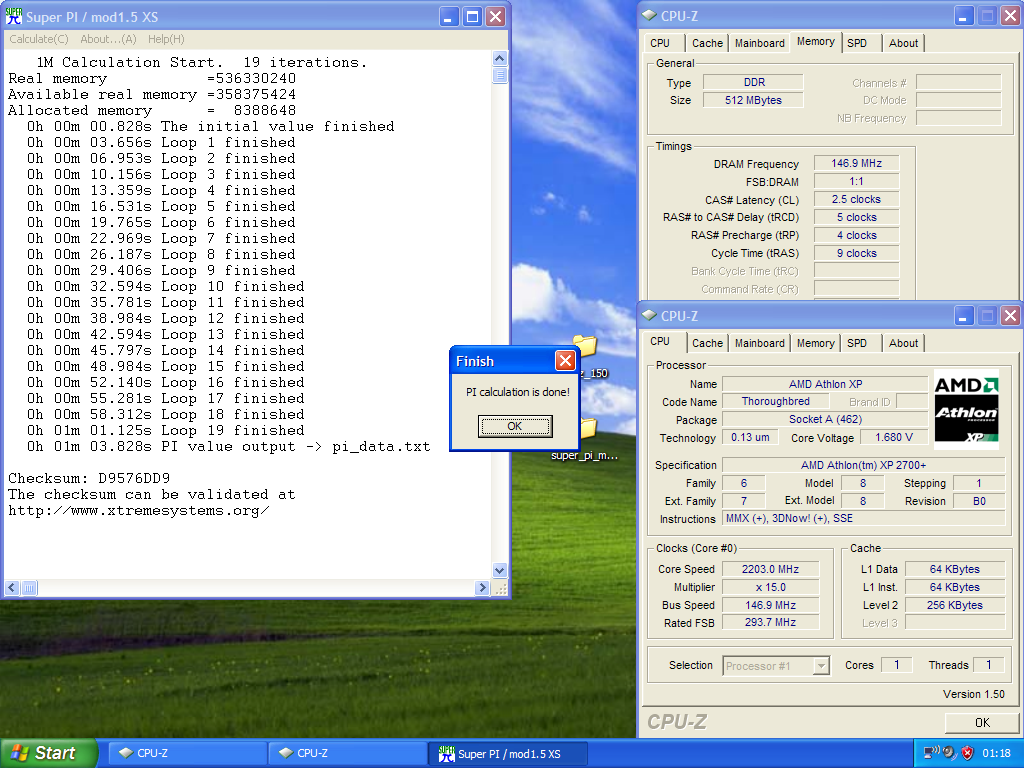Viewport: 1024px width, 768px height.
Task: Open the network connection tray icon
Action: [x=930, y=753]
